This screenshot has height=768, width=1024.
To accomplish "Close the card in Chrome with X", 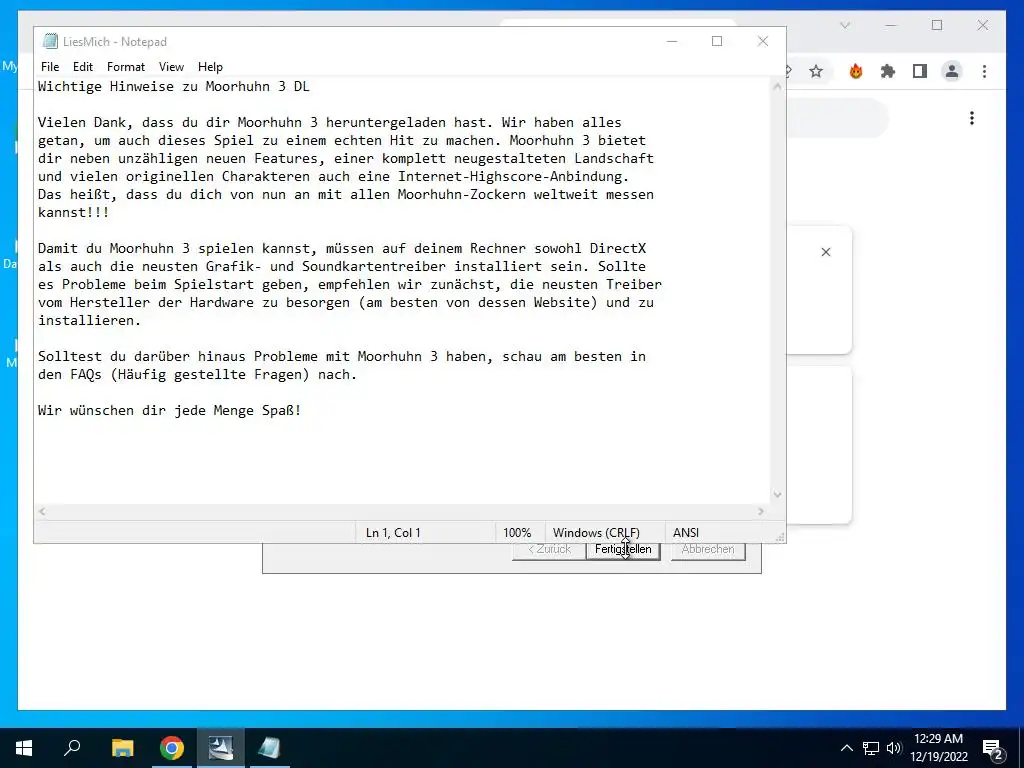I will click(826, 252).
